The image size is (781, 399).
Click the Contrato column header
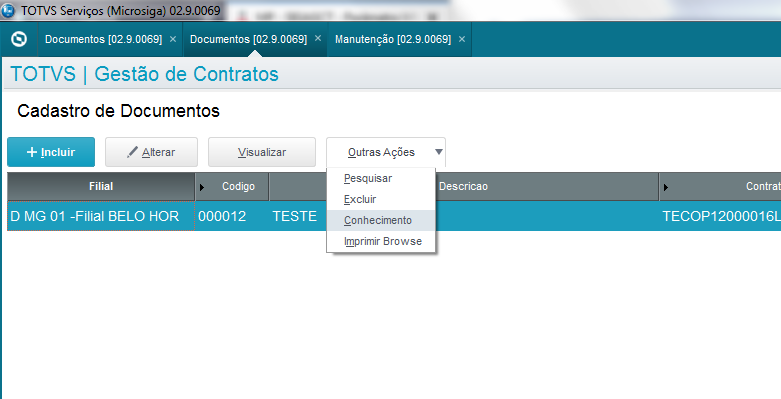coord(720,186)
